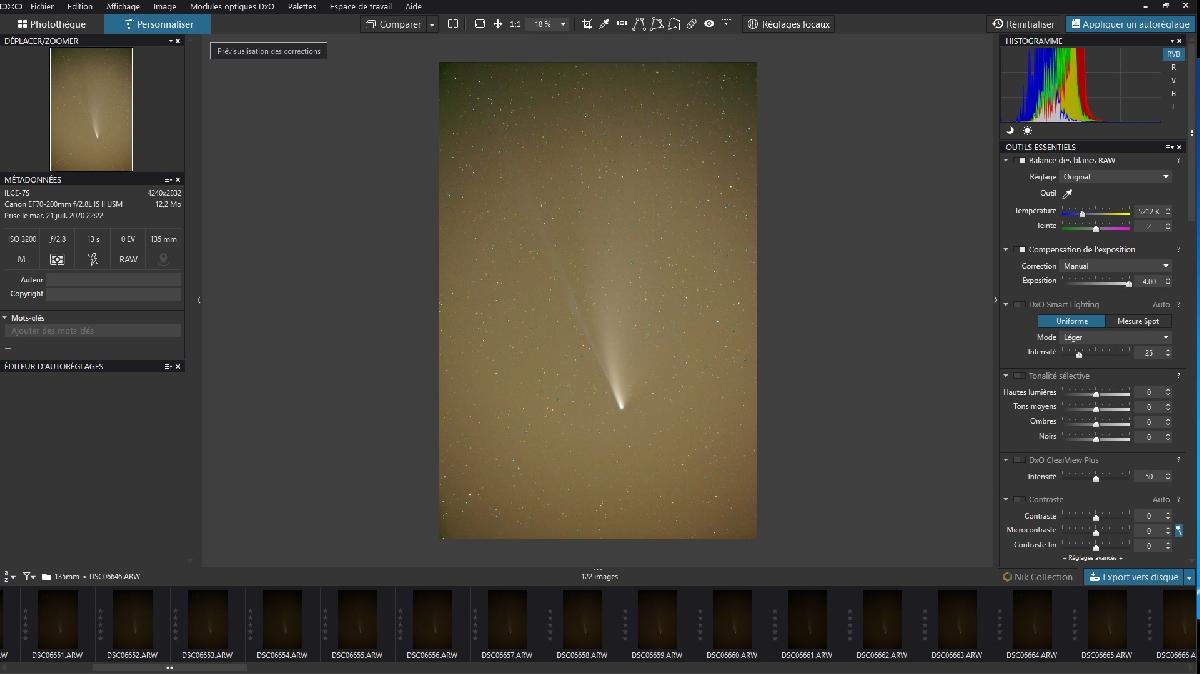This screenshot has height=674, width=1200.
Task: Click the Teinte slider handle
Action: [1096, 228]
